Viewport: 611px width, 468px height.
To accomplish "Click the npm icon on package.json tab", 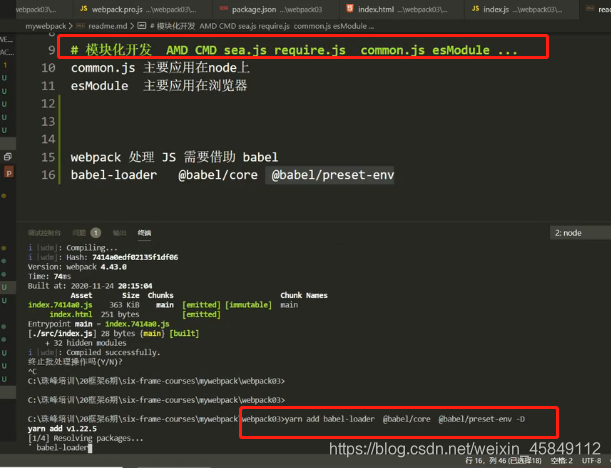I will pos(224,9).
